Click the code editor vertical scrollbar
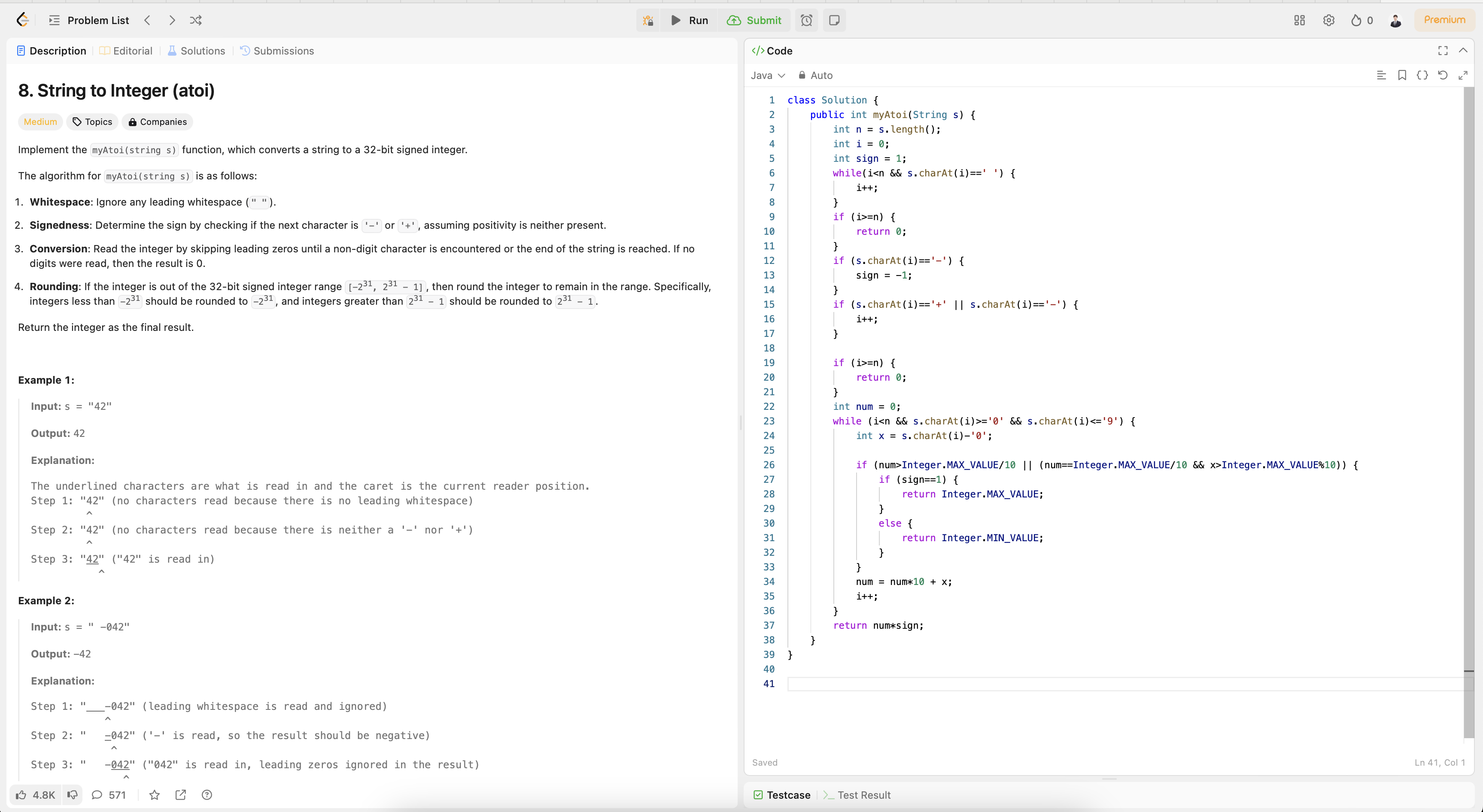Viewport: 1483px width, 812px height. click(x=1468, y=412)
